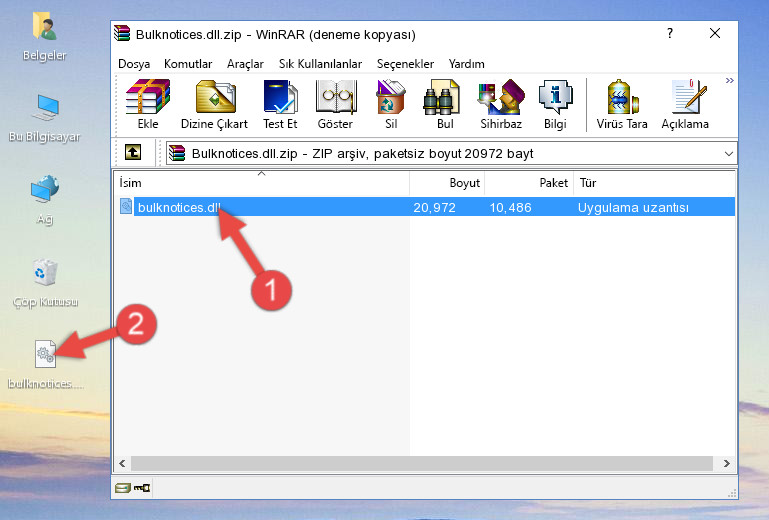Run Test Et on the archive
Screen dimensions: 769x520
[x=280, y=104]
